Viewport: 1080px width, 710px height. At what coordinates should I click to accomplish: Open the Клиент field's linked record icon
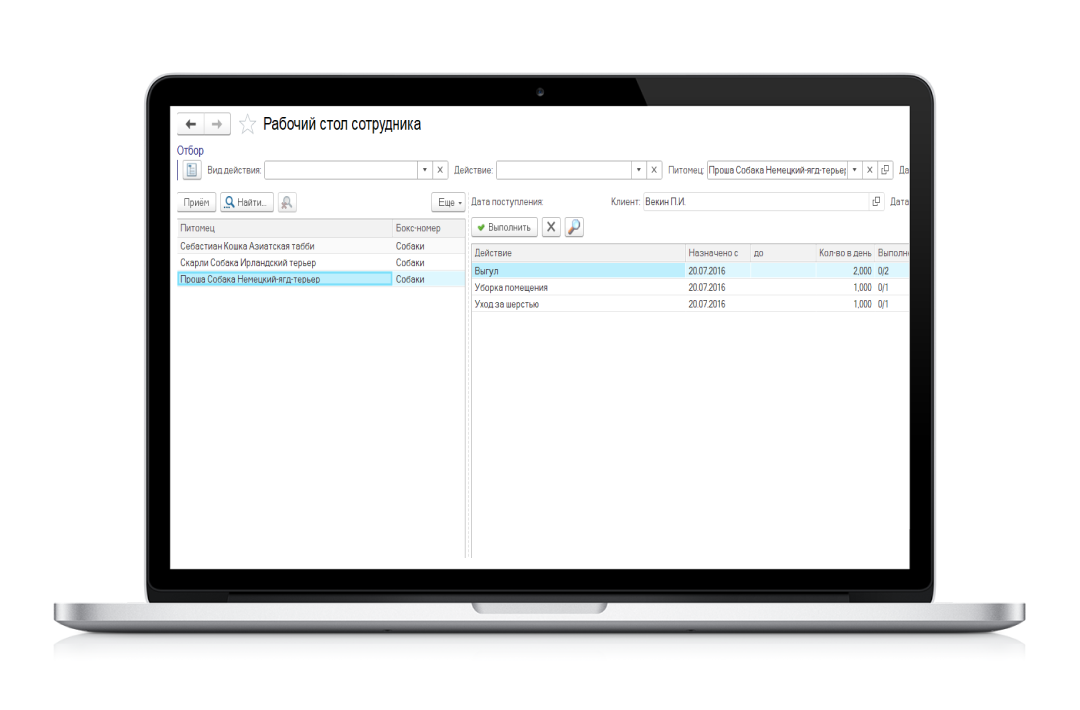pyautogui.click(x=877, y=202)
